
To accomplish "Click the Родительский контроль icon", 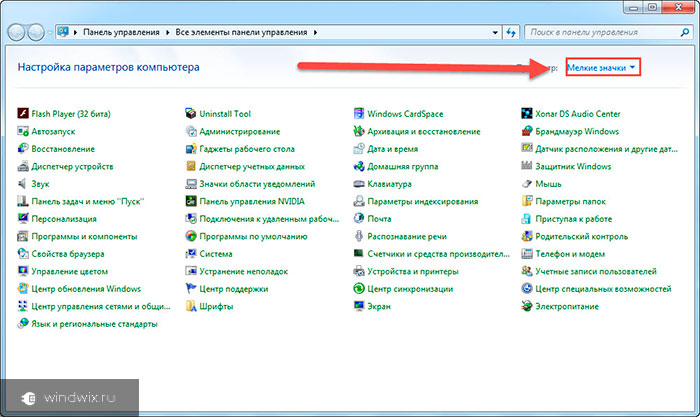I will pyautogui.click(x=527, y=236).
